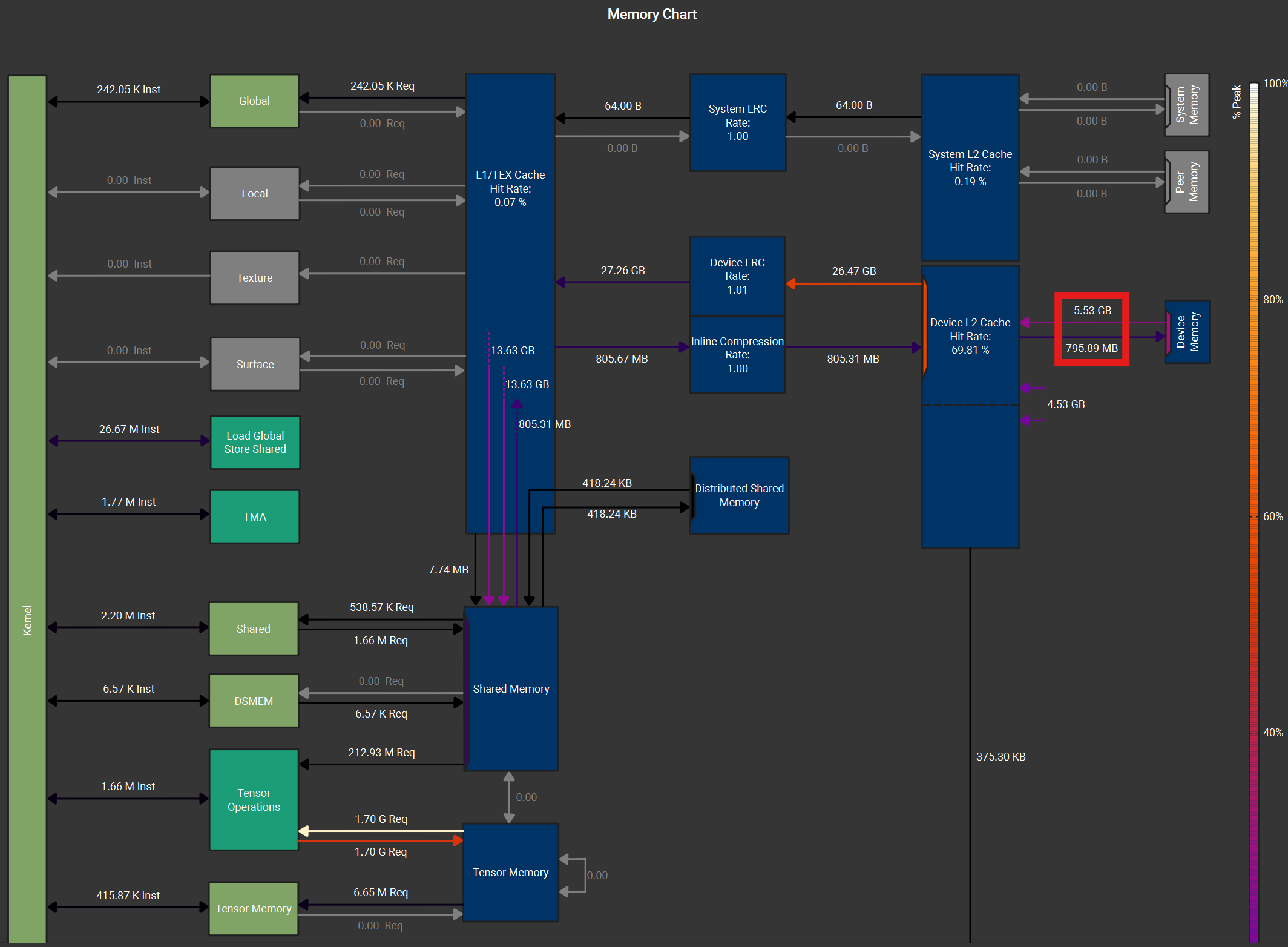Select the System L2 Cache block
This screenshot has width=1288, height=947.
[970, 168]
